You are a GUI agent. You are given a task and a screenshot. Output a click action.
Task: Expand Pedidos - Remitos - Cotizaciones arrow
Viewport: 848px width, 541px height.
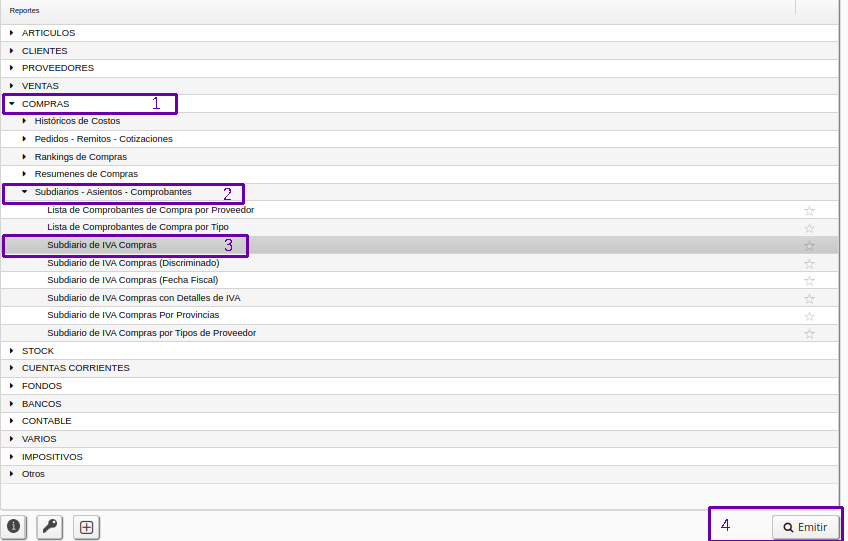(x=24, y=139)
